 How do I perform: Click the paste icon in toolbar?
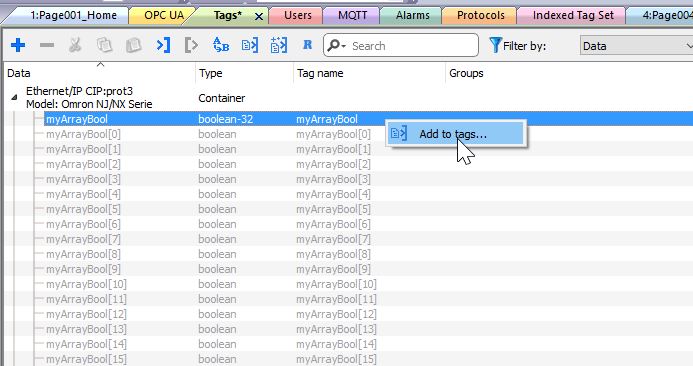pos(133,45)
